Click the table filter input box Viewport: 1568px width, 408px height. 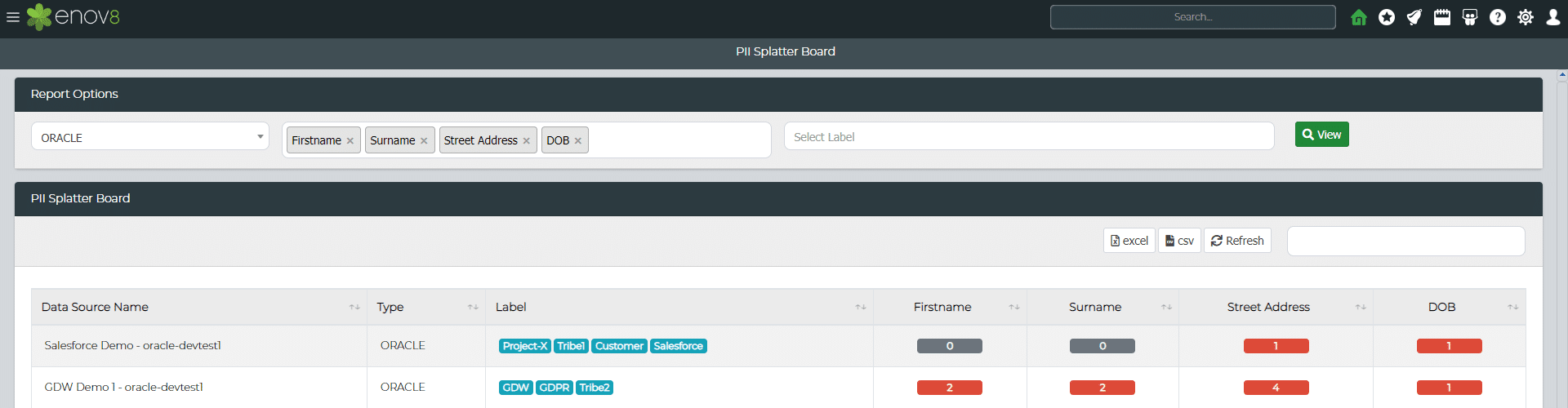click(1406, 241)
